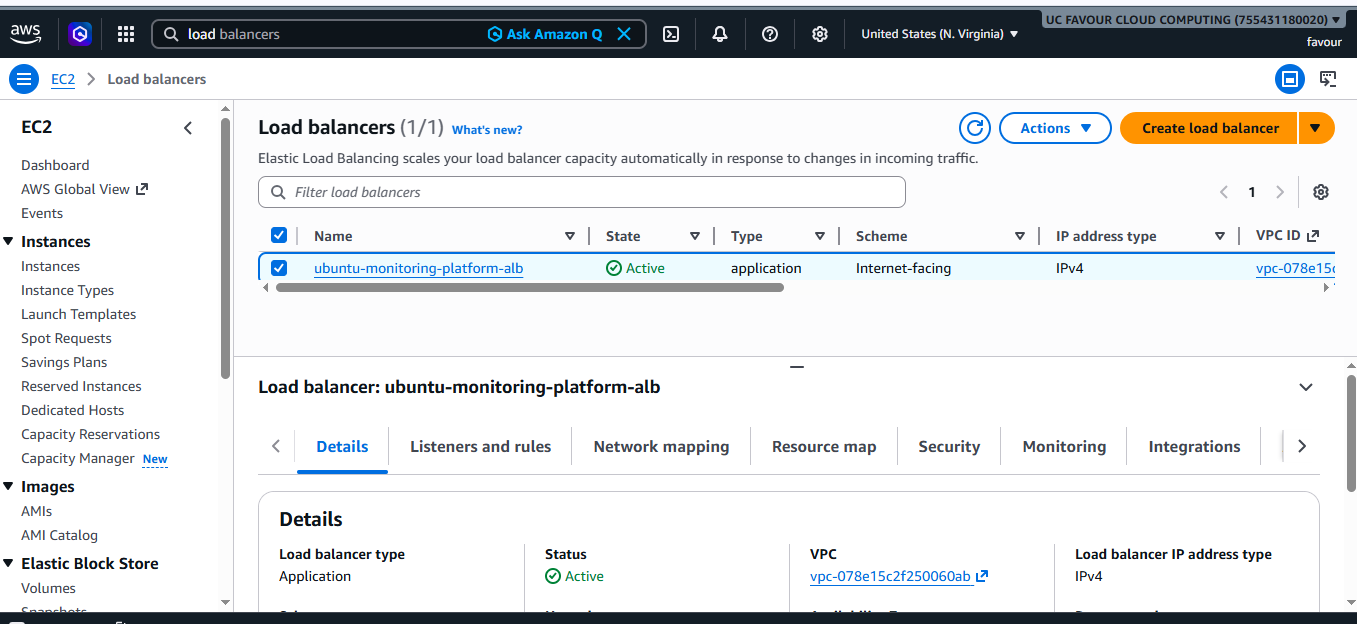1357x624 pixels.
Task: Collapse the Instances sidebar section
Action: pyautogui.click(x=8, y=241)
